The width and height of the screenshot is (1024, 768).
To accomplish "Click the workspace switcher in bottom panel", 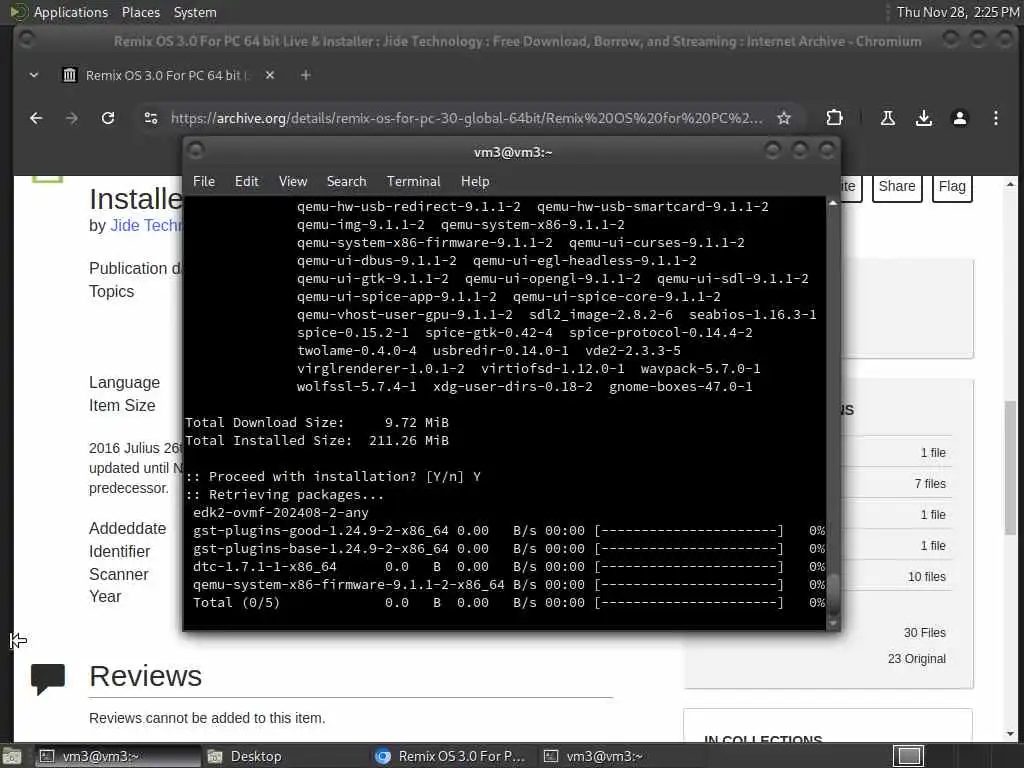I will tap(908, 756).
